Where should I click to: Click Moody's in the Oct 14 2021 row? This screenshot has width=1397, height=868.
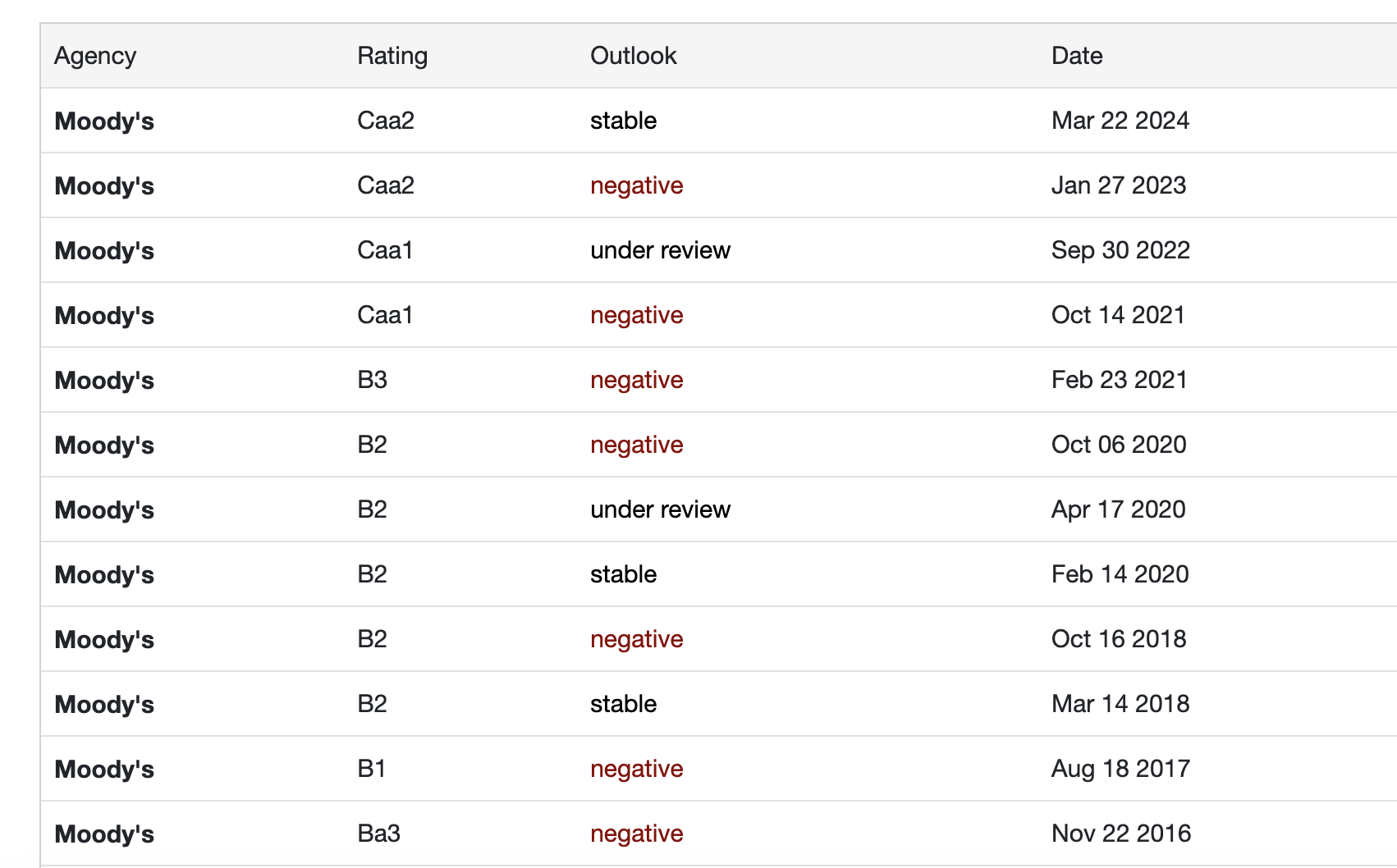tap(104, 316)
